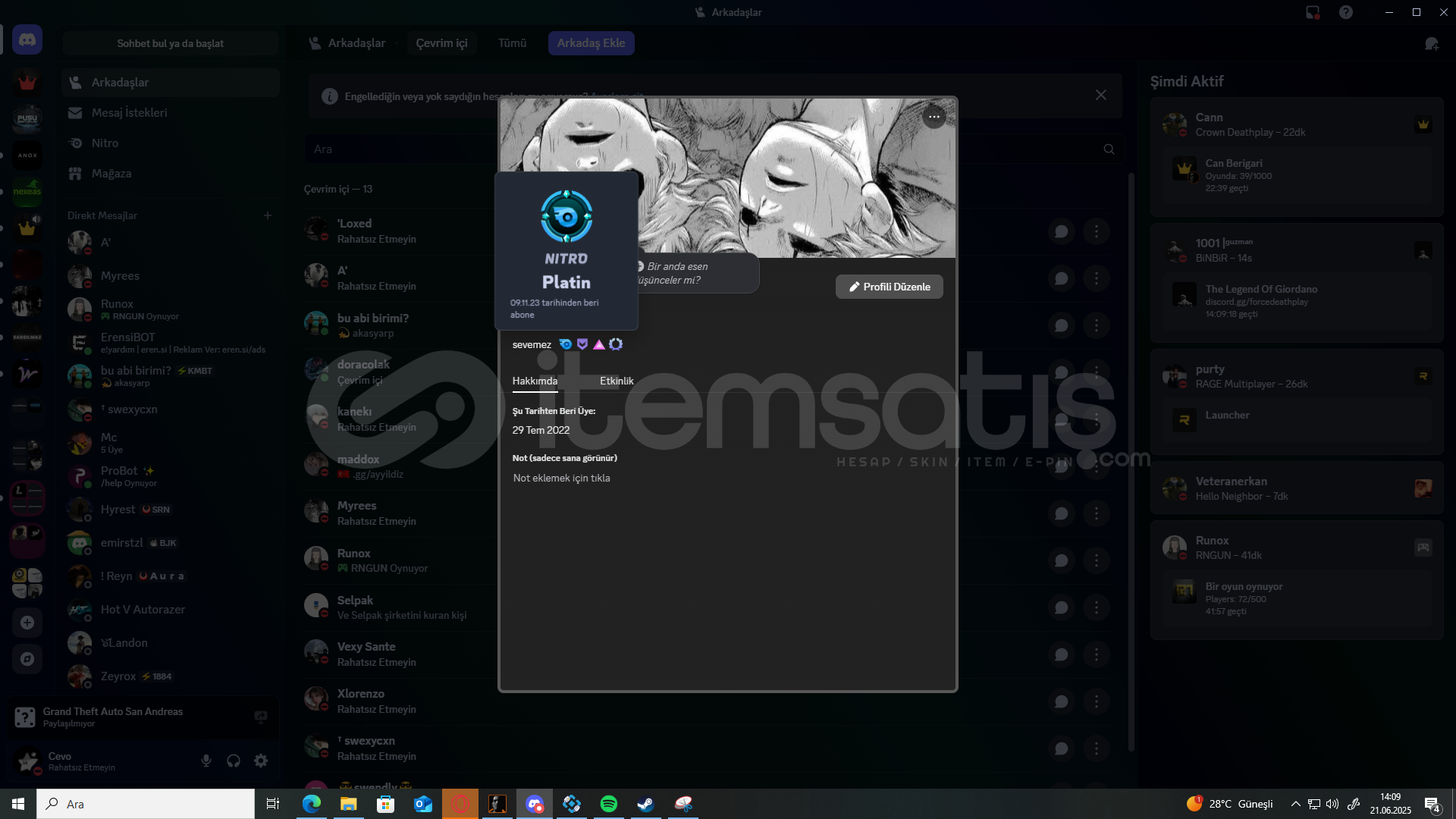This screenshot has height=819, width=1456.
Task: Click the Arkadaş Ekle button
Action: click(x=591, y=43)
